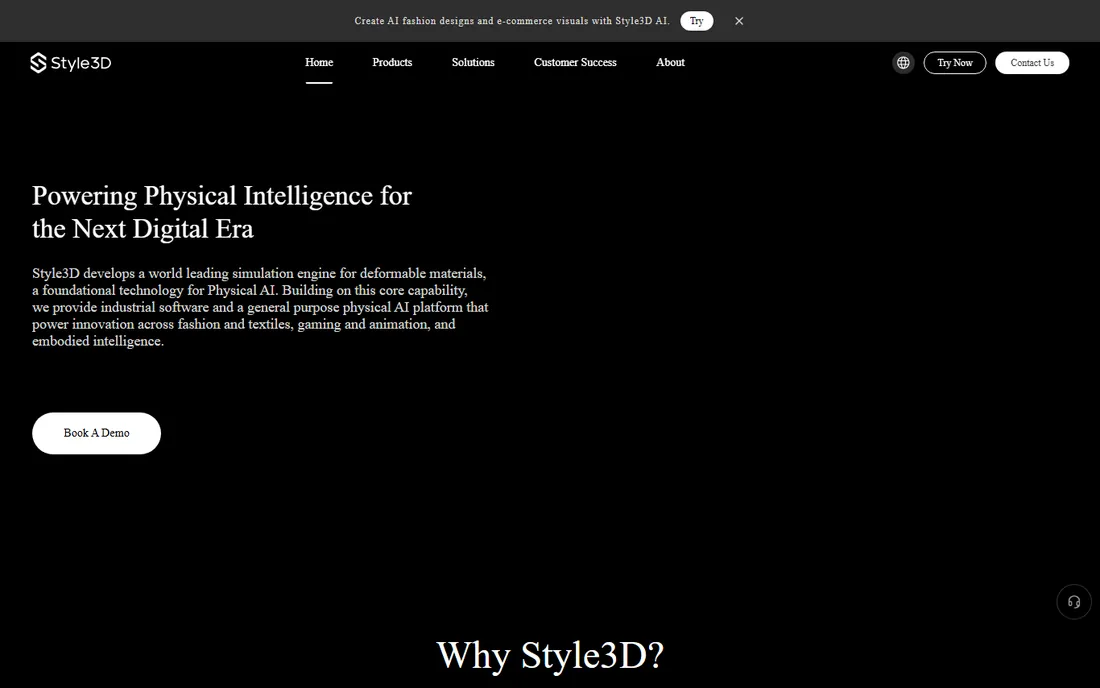This screenshot has height=688, width=1100.
Task: Click the Why Style3D? heading
Action: pos(550,656)
